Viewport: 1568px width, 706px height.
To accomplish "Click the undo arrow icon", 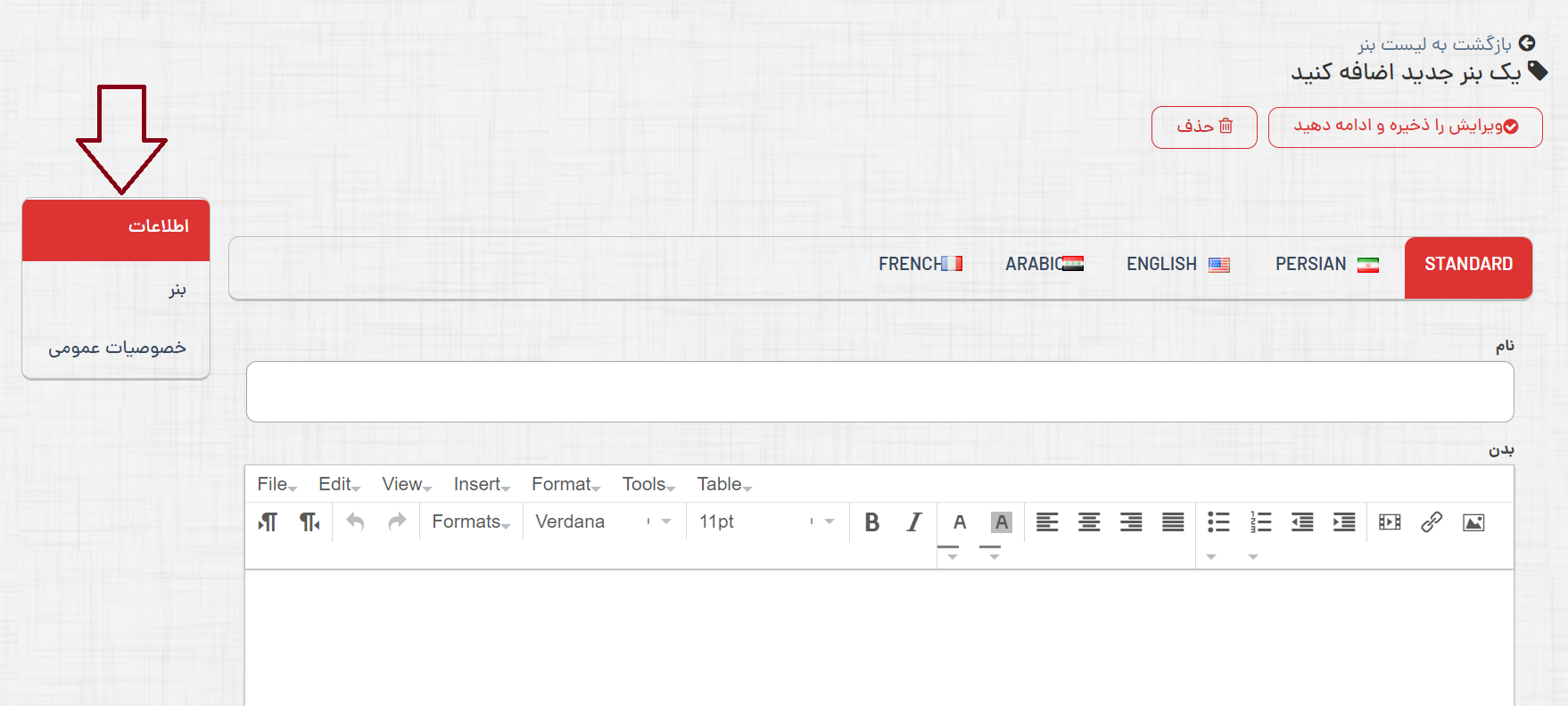I will [355, 521].
